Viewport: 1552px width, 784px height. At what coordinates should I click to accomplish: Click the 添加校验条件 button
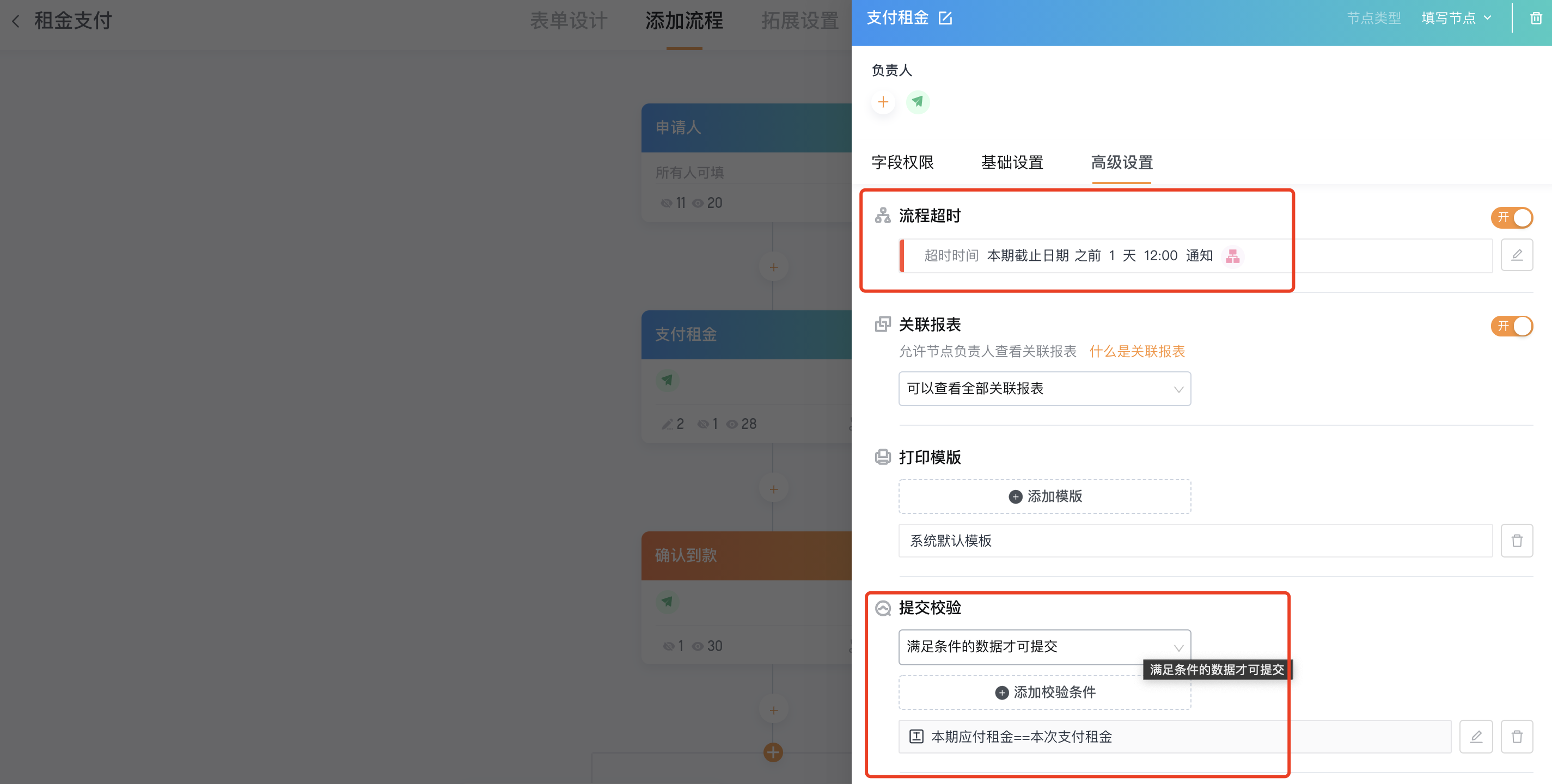click(x=1044, y=693)
